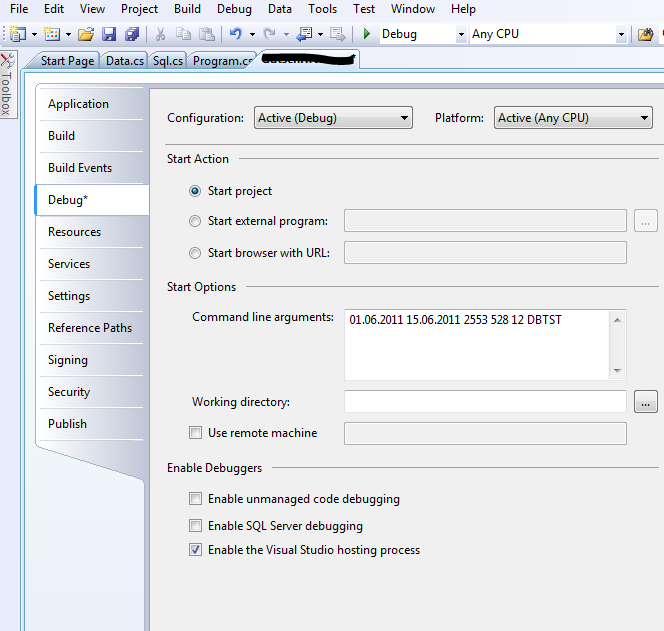This screenshot has height=631, width=664.
Task: Click the Redo arrow icon
Action: (269, 33)
